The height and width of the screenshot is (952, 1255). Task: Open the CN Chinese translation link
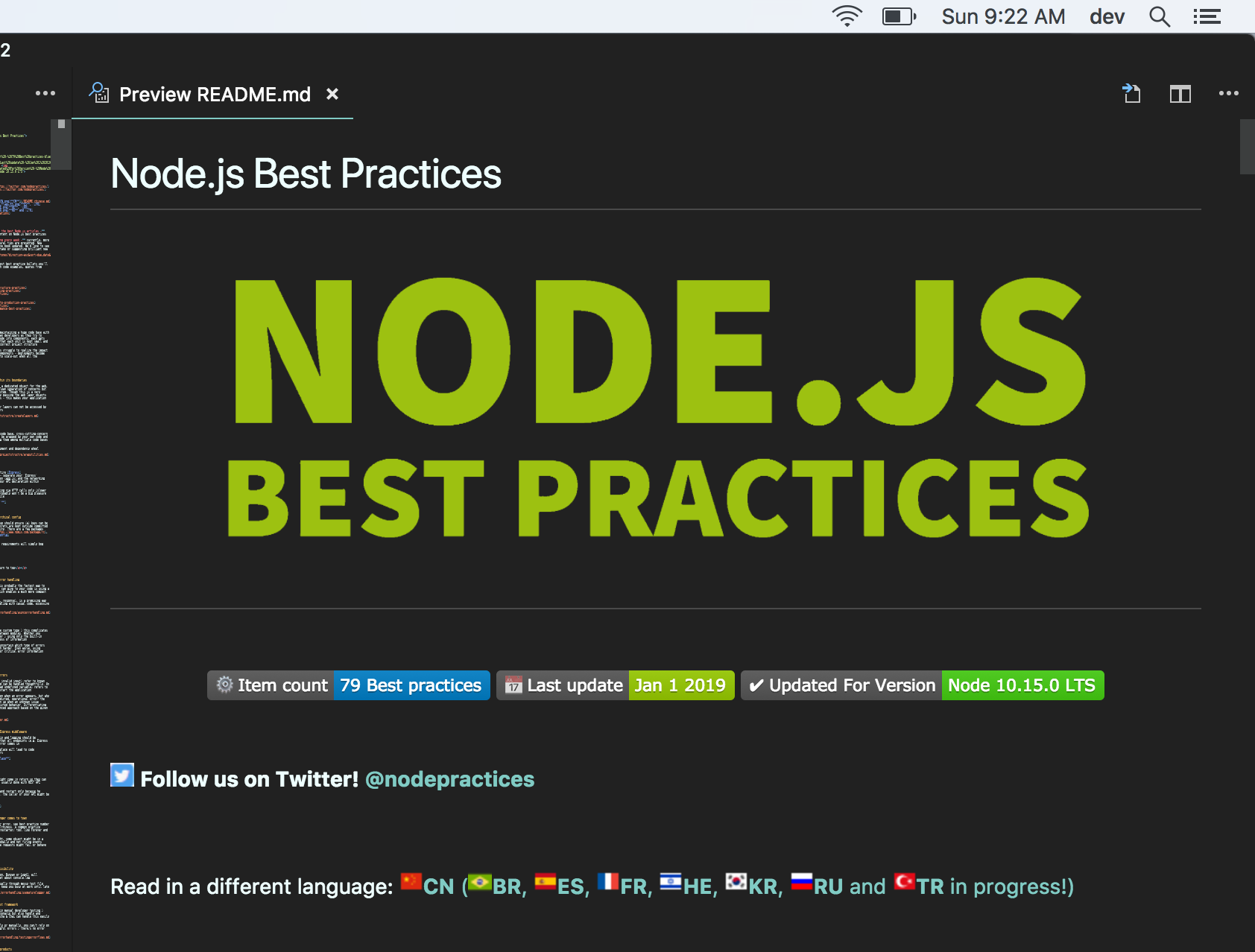tap(438, 886)
